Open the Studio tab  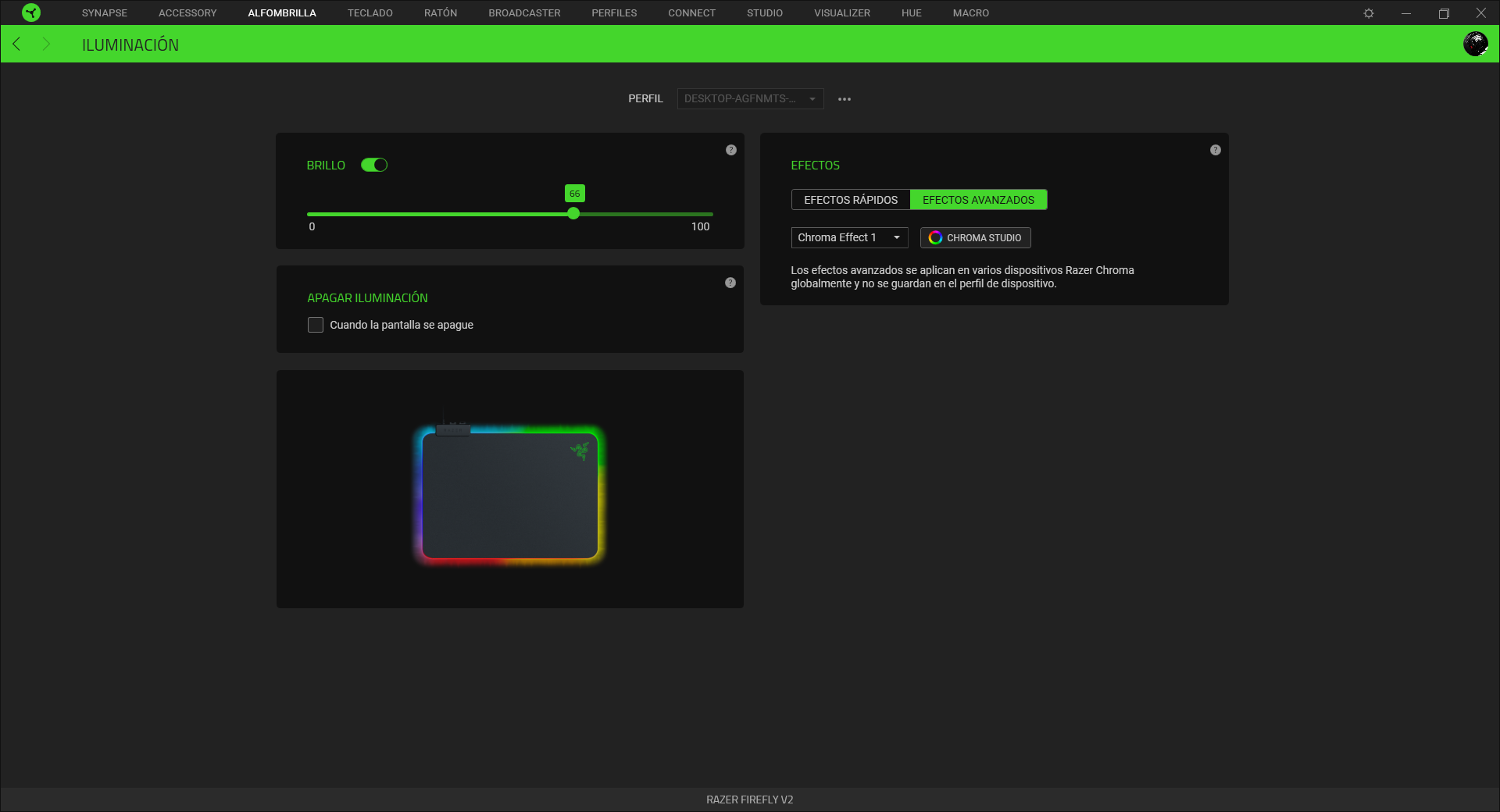pos(765,13)
